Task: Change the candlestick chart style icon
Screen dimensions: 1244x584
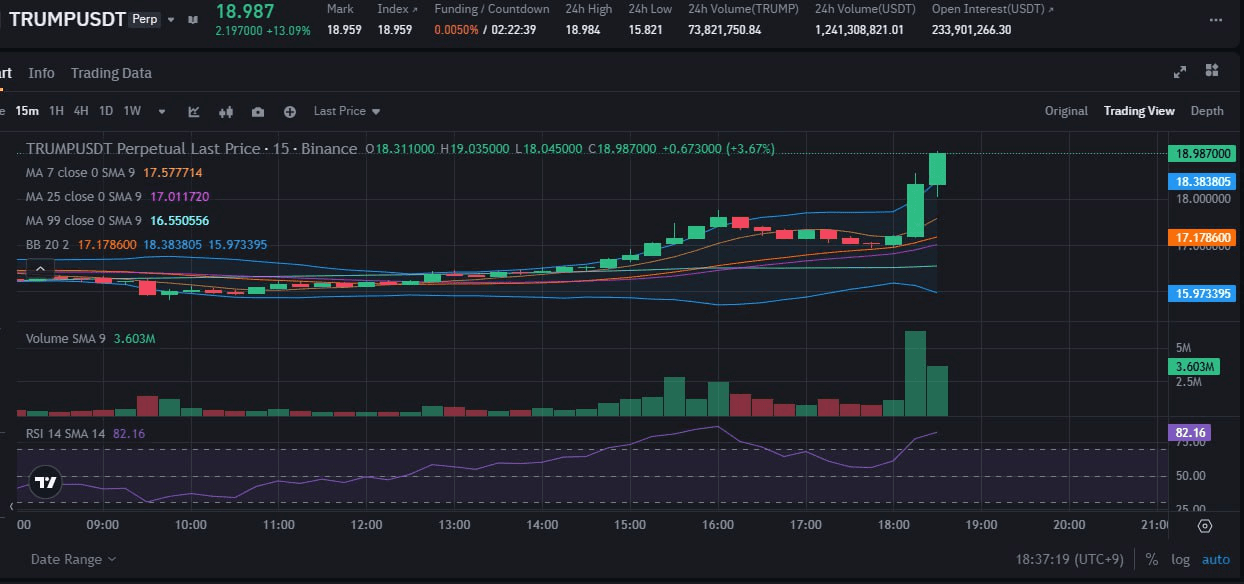Action: pyautogui.click(x=225, y=111)
